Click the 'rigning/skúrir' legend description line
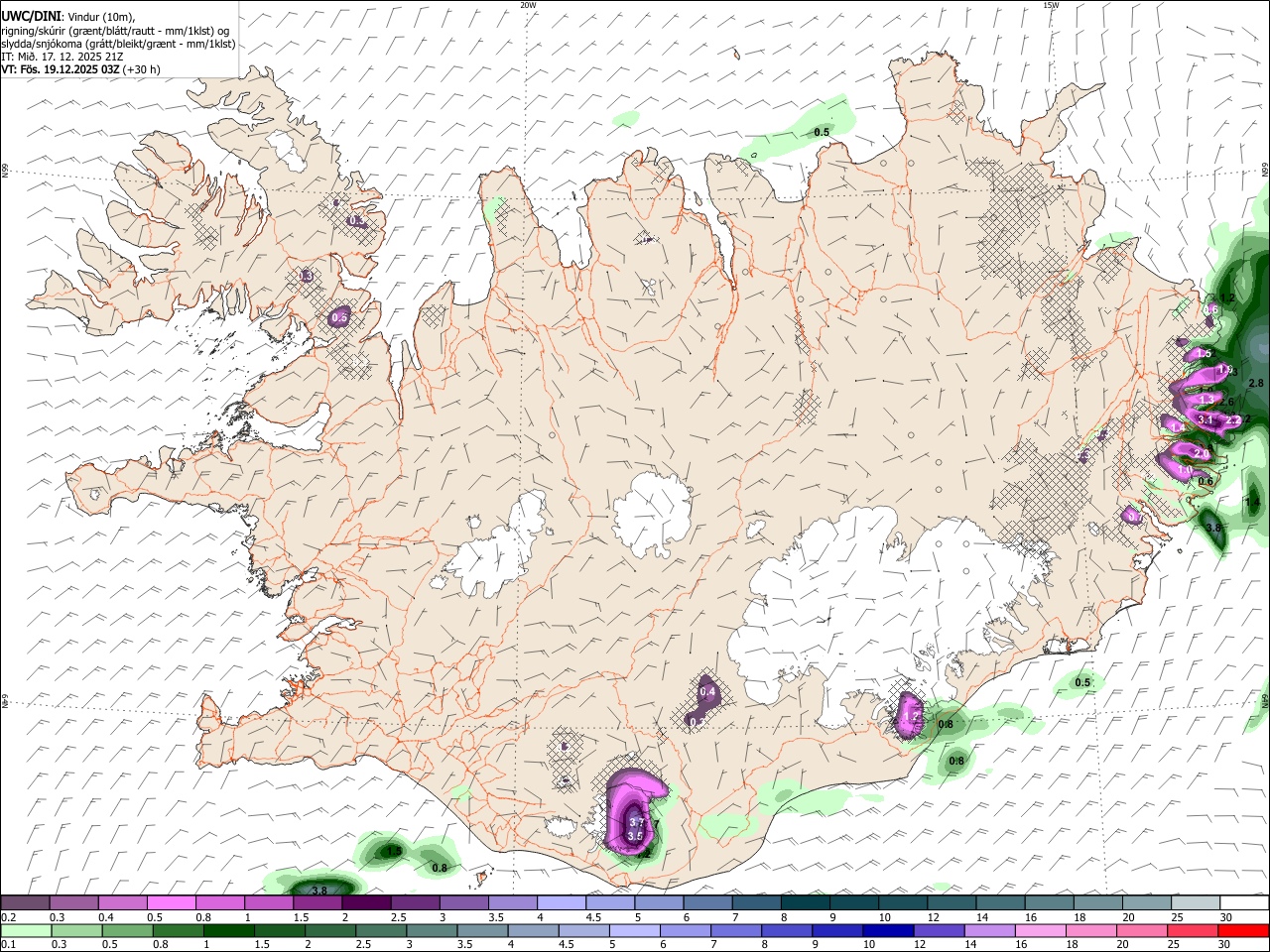This screenshot has width=1270, height=952. 116,30
